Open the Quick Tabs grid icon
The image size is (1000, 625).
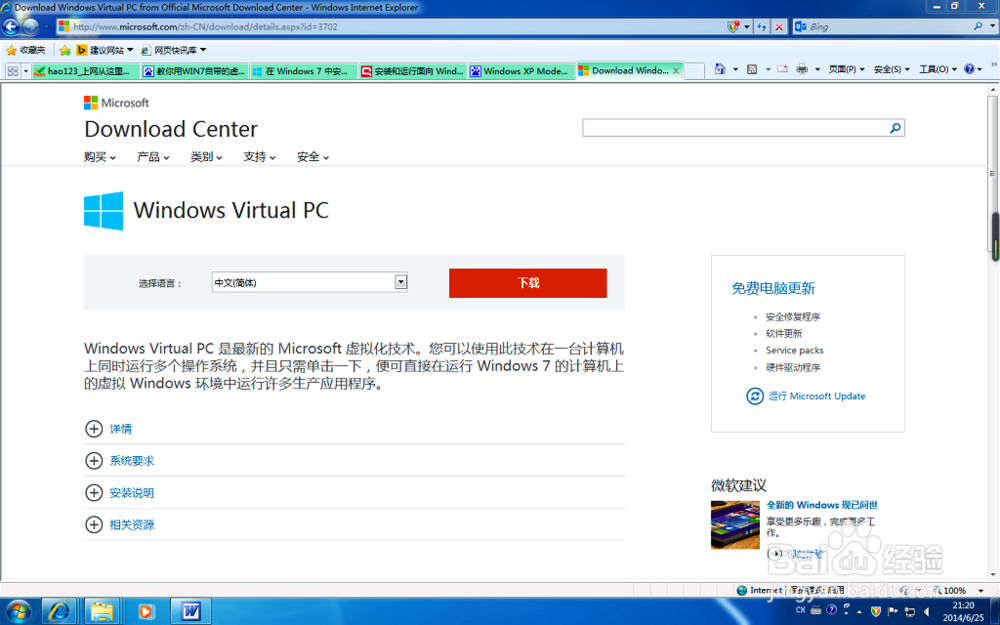pos(13,71)
